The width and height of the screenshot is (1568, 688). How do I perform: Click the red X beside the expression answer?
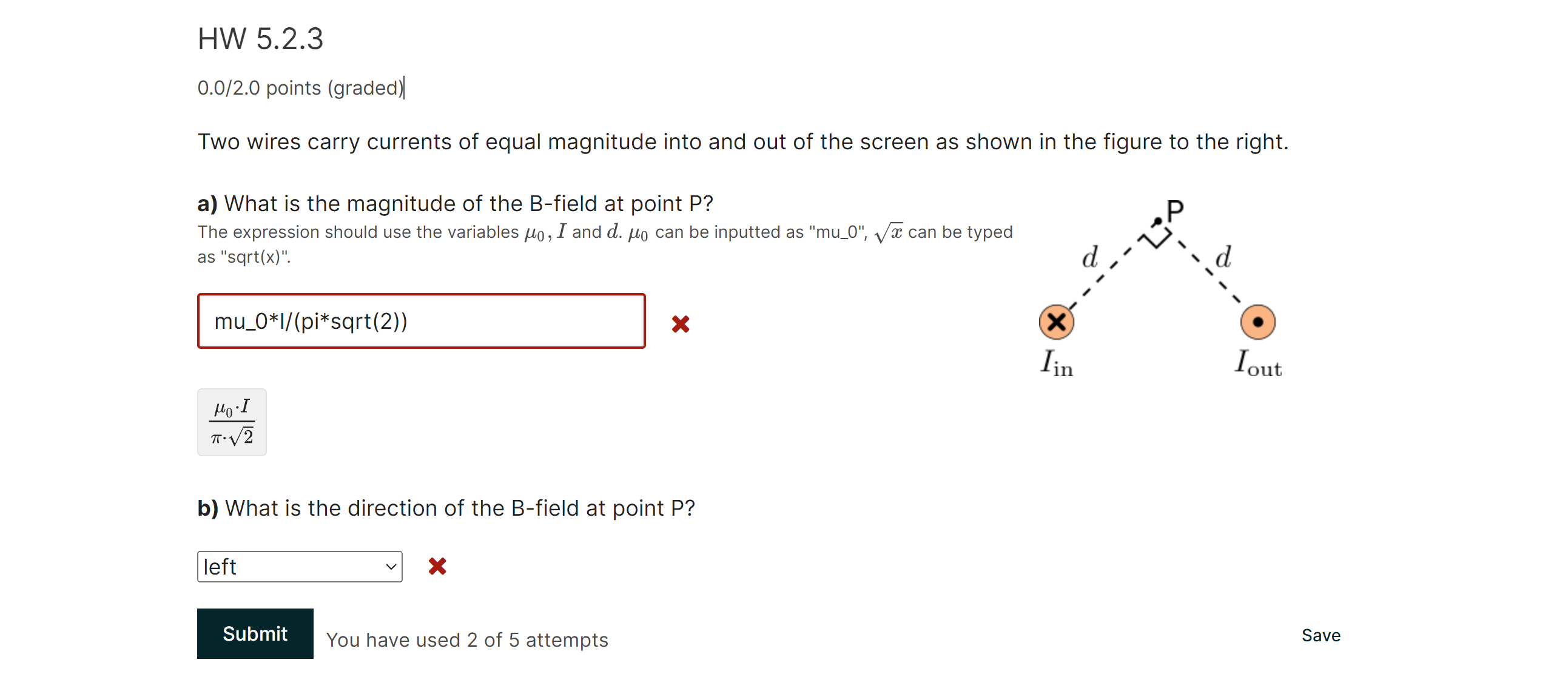click(681, 325)
